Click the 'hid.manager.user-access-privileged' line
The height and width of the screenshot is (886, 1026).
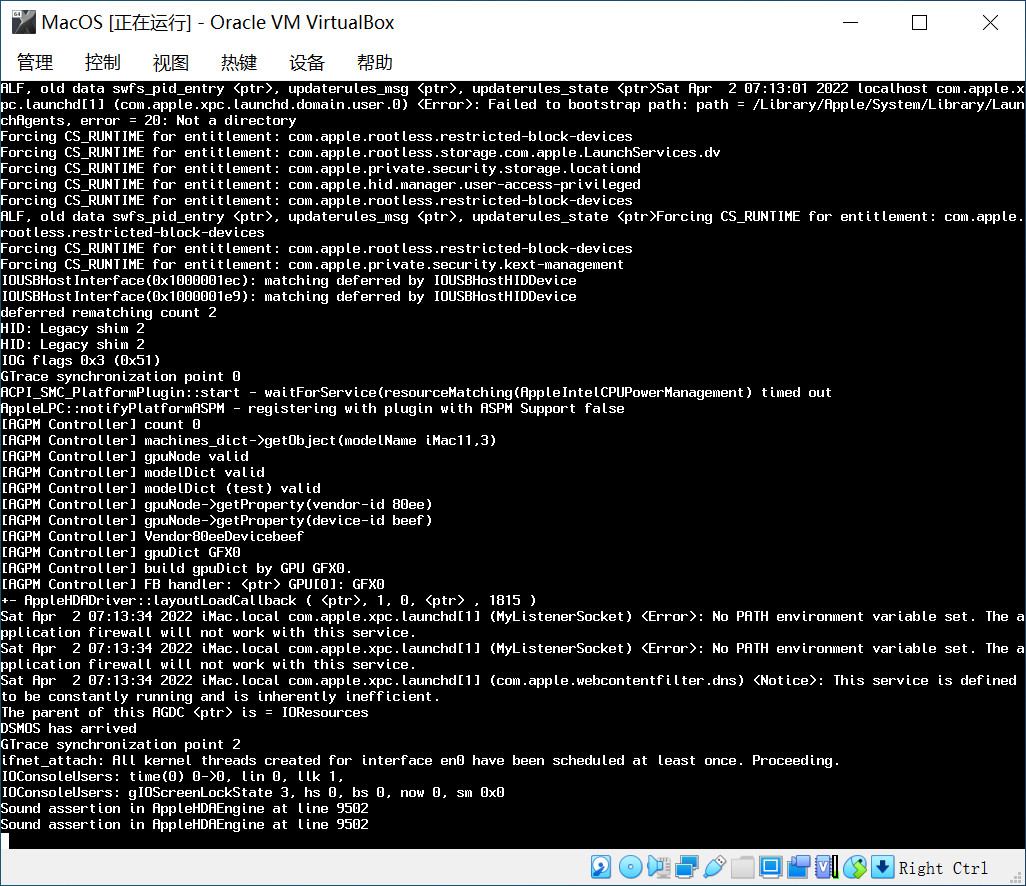[x=321, y=185]
